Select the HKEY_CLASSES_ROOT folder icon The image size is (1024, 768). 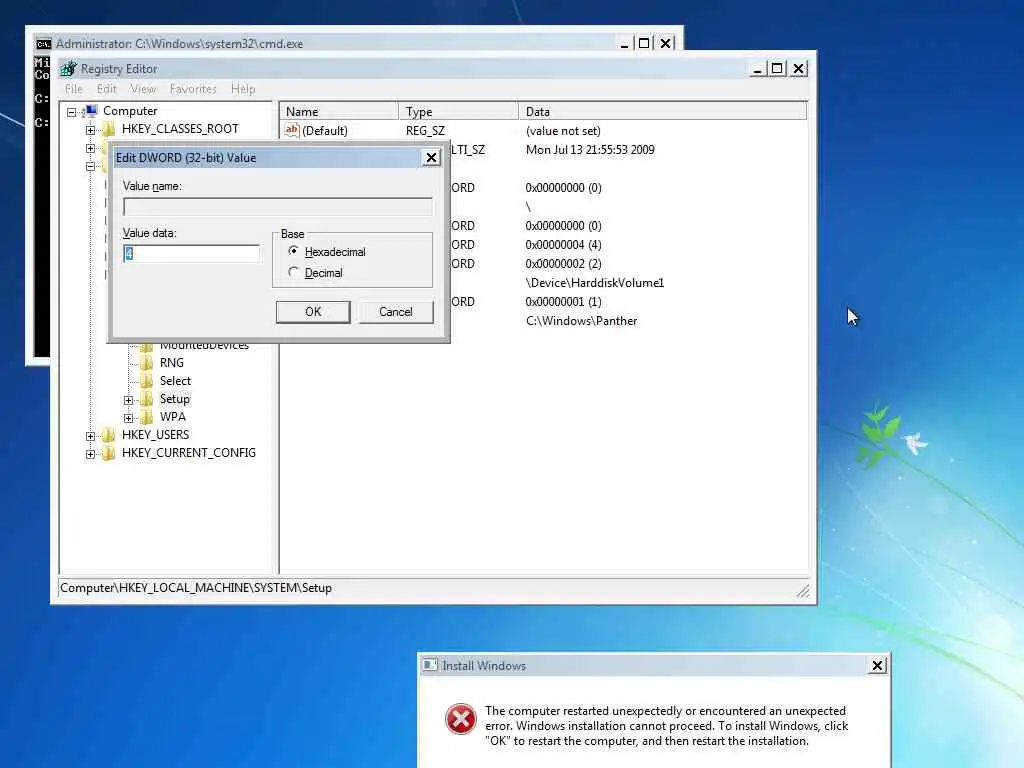(x=108, y=129)
